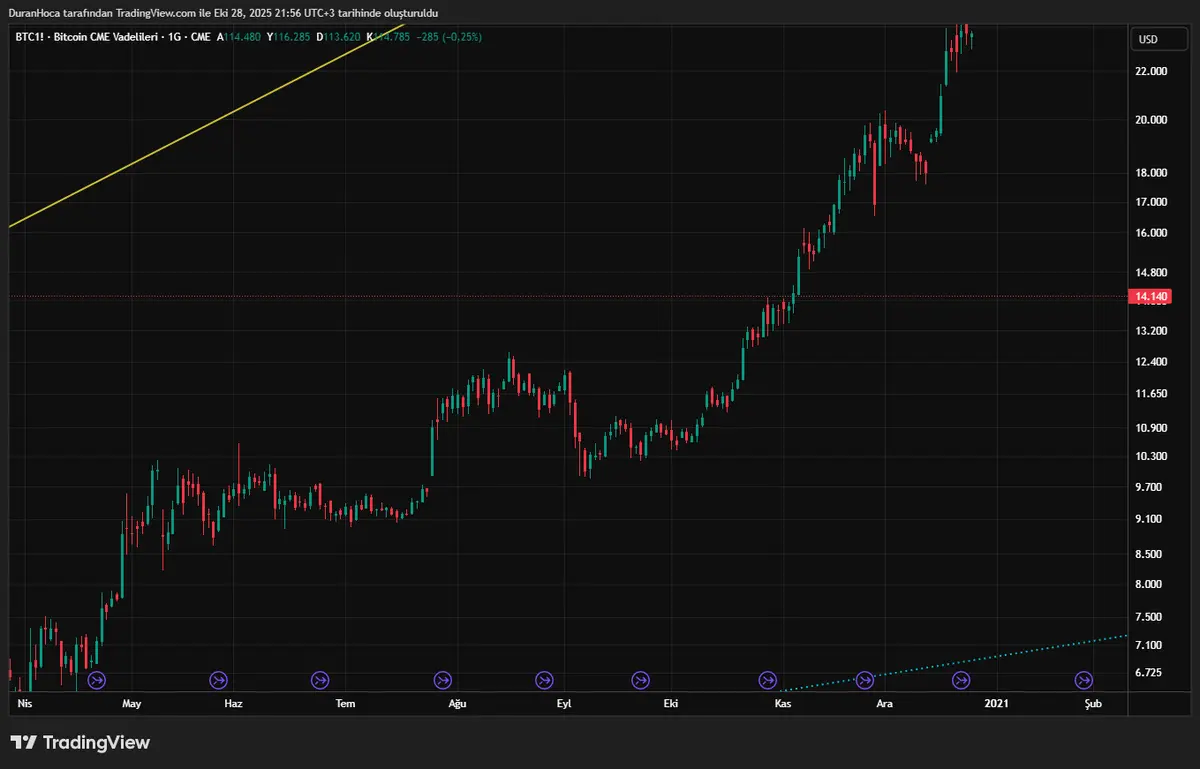1200x769 pixels.
Task: Click the event marker icon left of Ara label
Action: [x=865, y=680]
